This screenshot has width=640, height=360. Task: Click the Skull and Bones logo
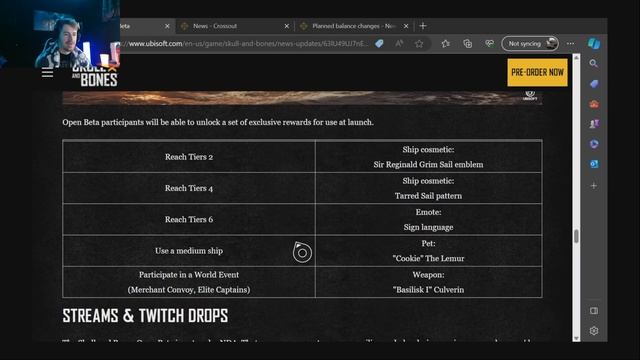pos(95,76)
